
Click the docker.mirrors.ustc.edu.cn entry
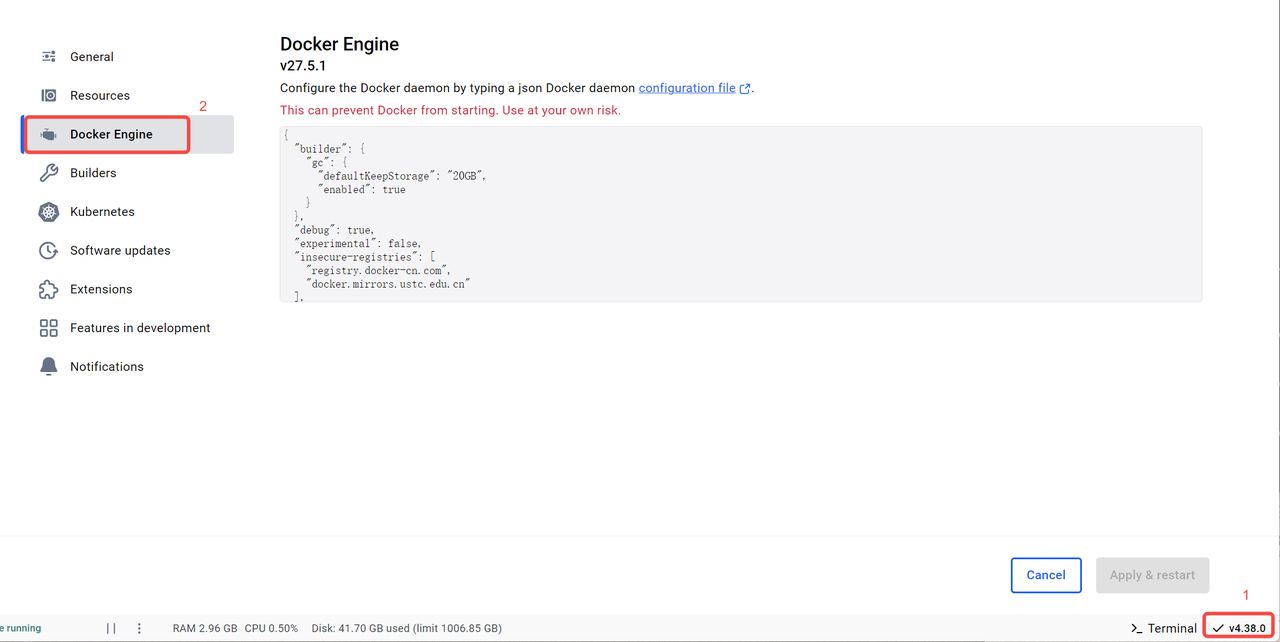[388, 284]
